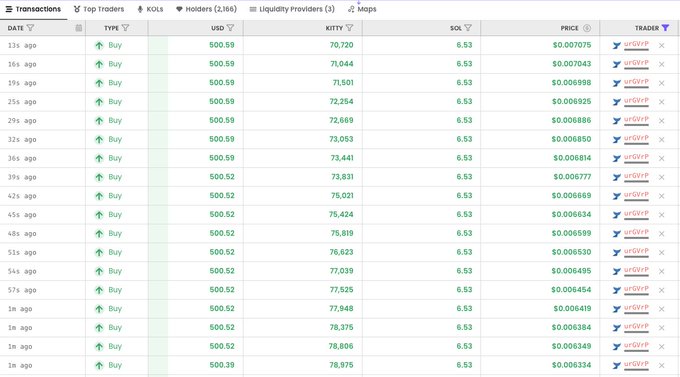The height and width of the screenshot is (377, 680).
Task: Click trader platform icon in 57s ago row
Action: [617, 290]
